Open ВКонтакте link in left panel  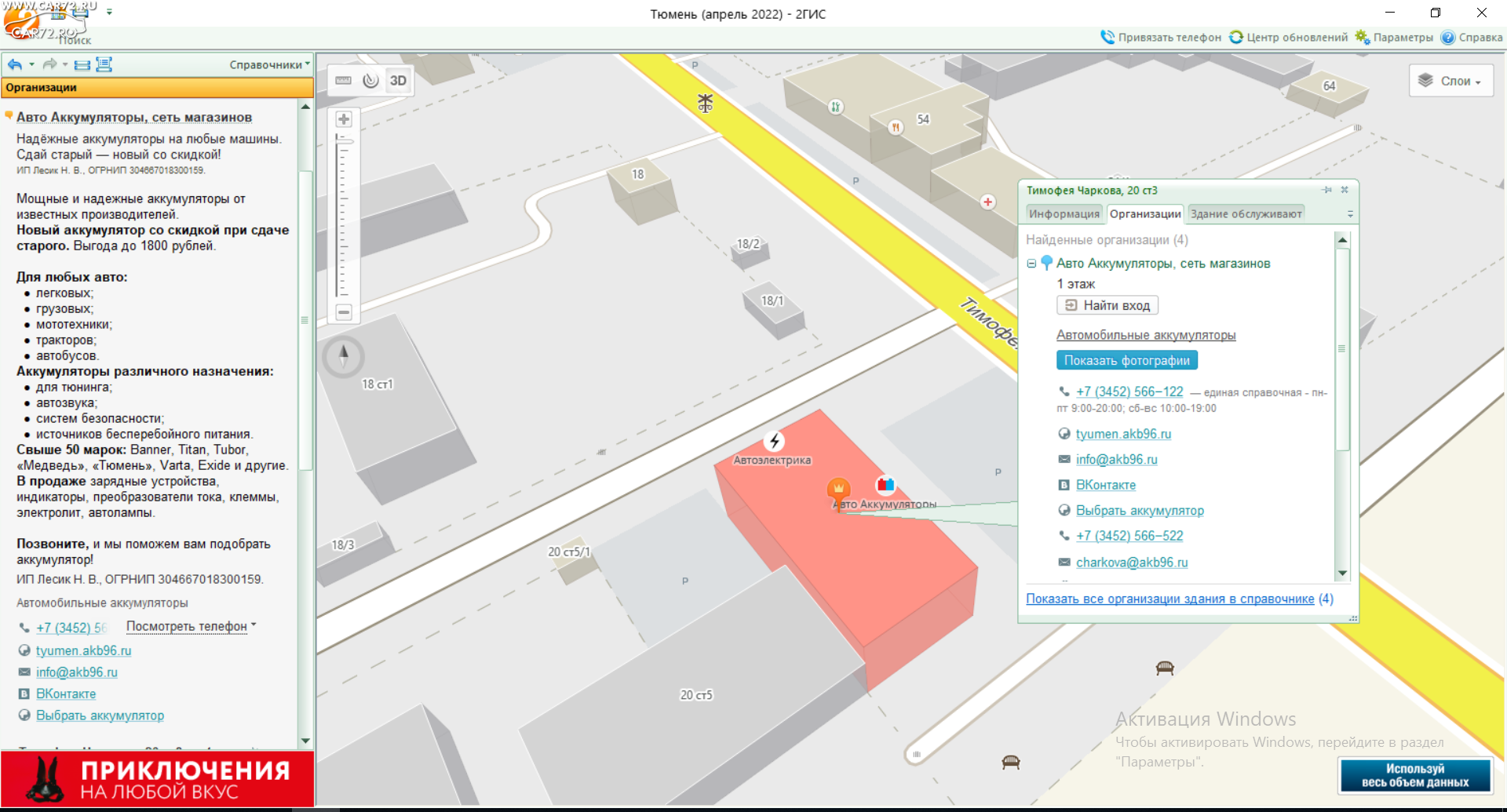click(x=66, y=694)
